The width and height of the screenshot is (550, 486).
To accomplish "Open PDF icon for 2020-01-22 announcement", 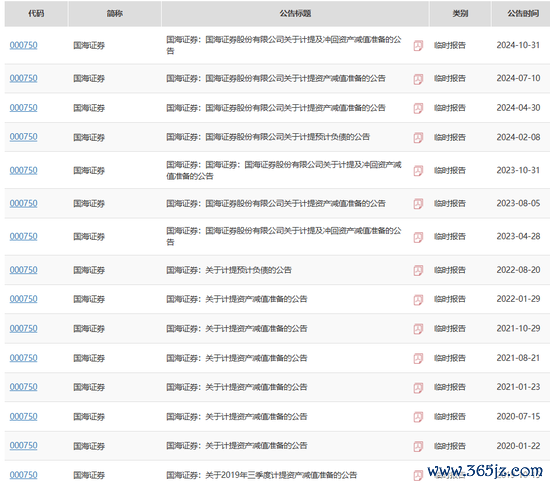I will (x=418, y=446).
